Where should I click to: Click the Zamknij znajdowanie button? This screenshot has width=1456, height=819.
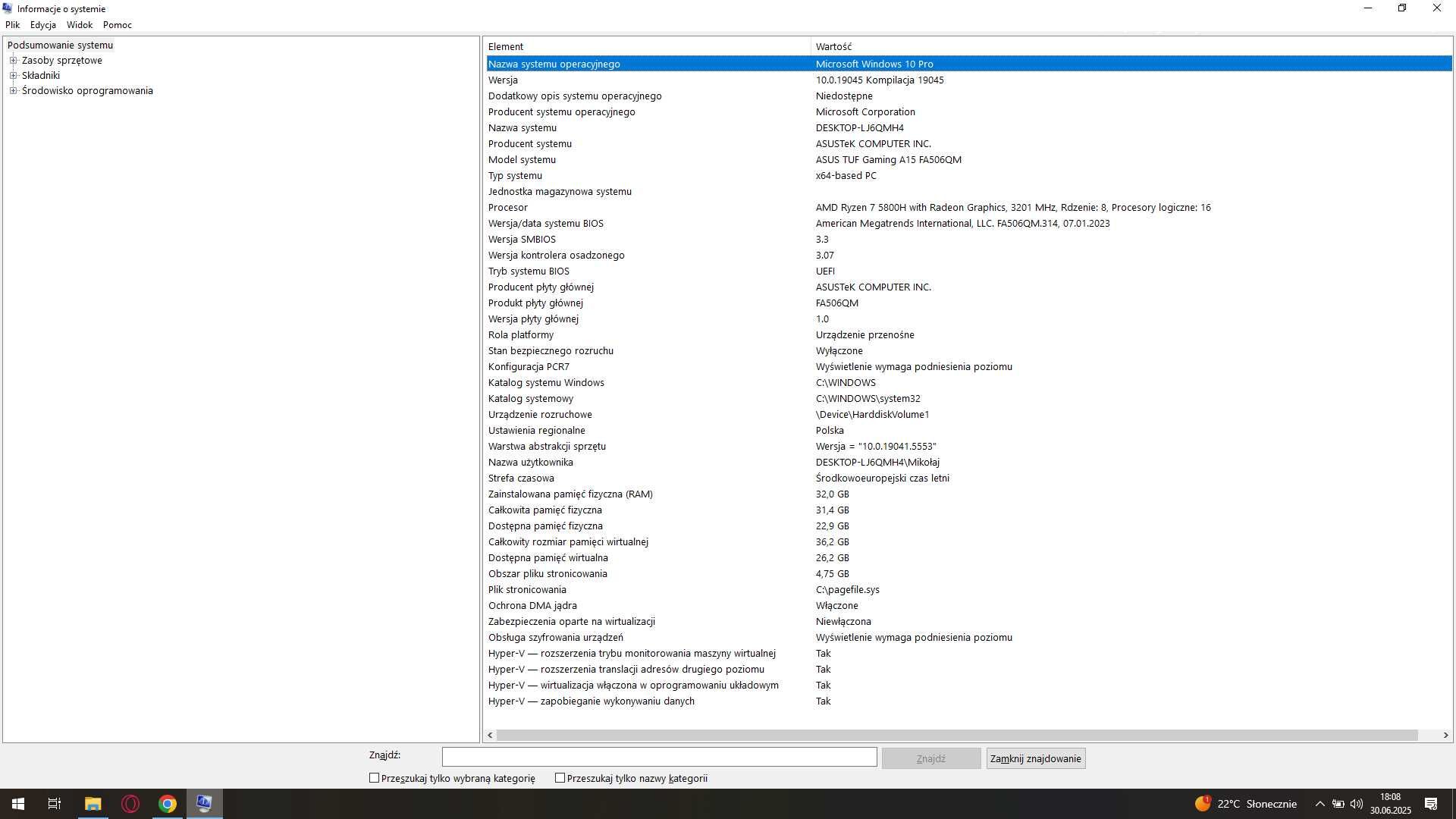click(1035, 758)
